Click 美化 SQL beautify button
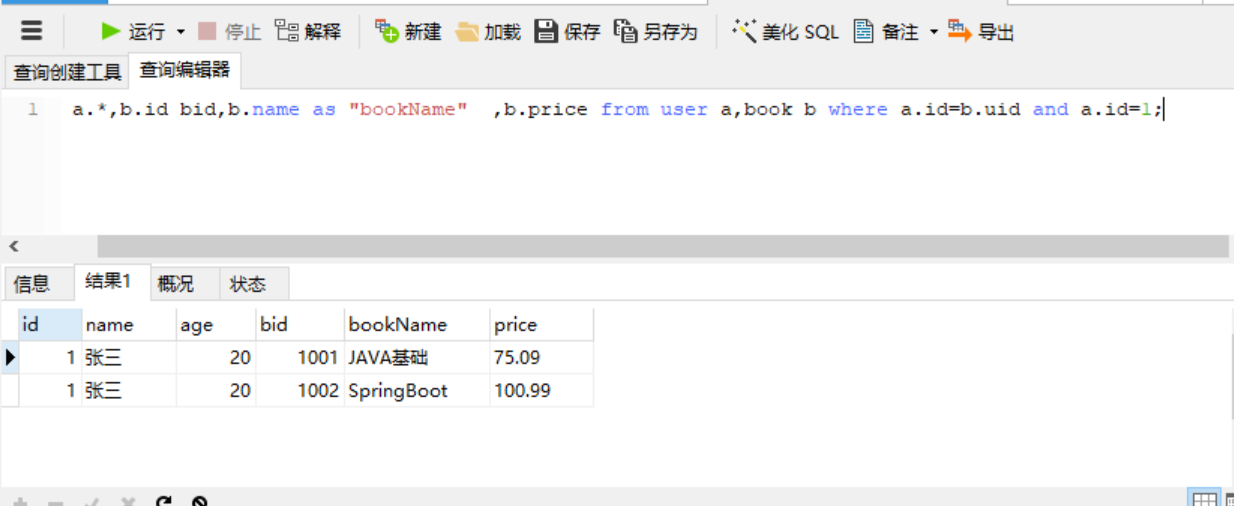 coord(786,32)
